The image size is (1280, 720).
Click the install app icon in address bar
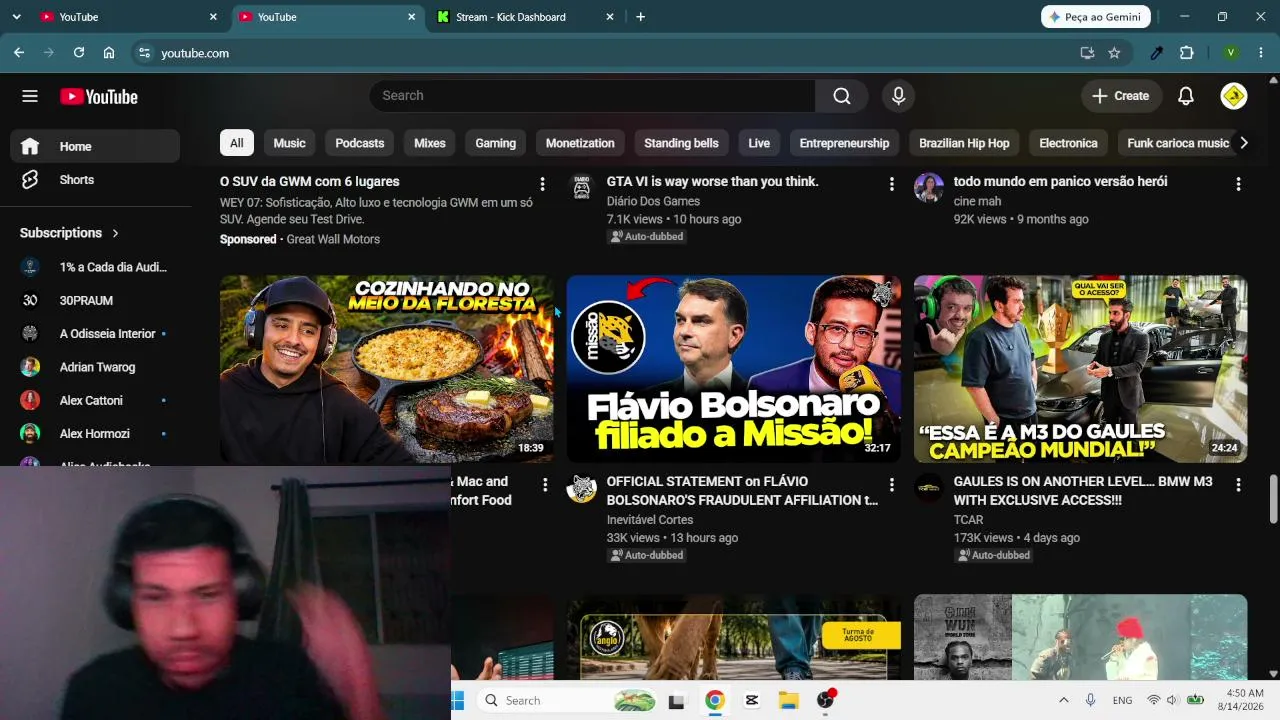click(x=1087, y=53)
